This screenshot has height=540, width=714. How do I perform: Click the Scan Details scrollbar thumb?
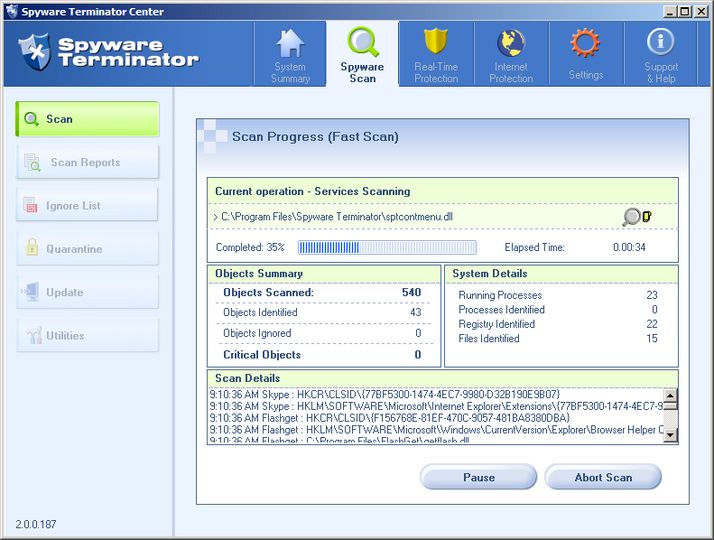(x=670, y=405)
